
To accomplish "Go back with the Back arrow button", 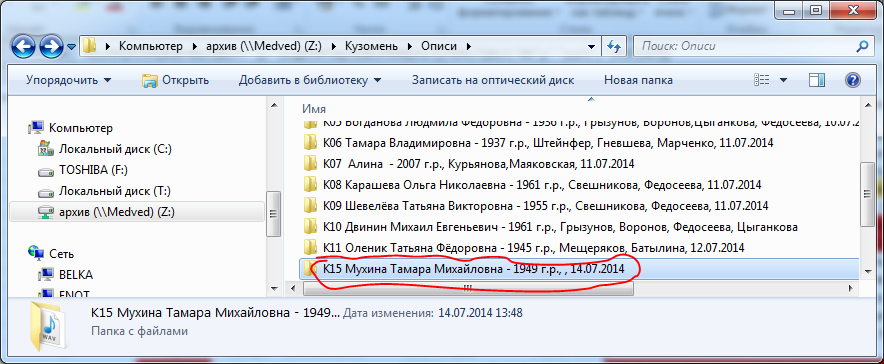I will click(x=24, y=46).
